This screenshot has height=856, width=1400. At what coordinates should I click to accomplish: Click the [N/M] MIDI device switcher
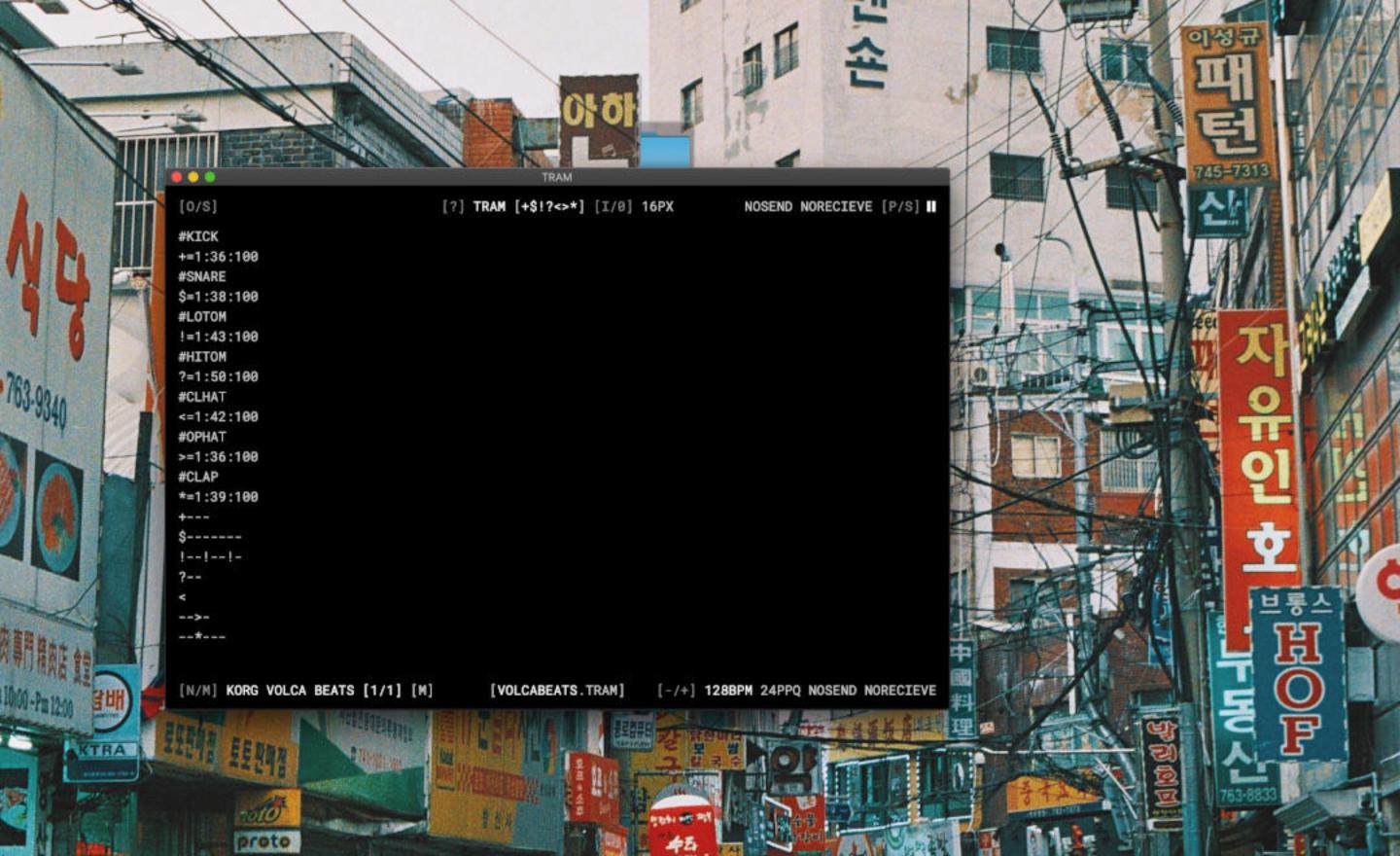pyautogui.click(x=197, y=691)
